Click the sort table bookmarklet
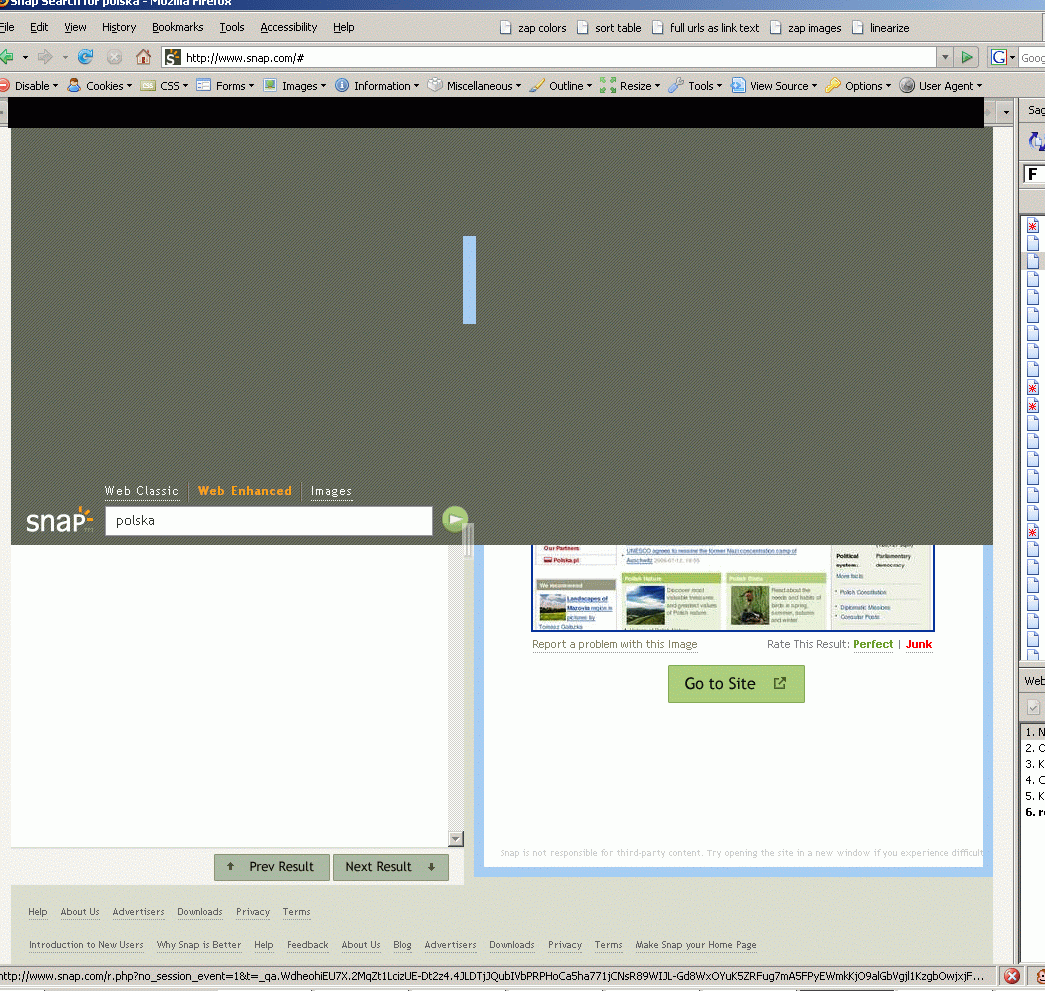Screen dimensions: 1045x991 coord(609,28)
